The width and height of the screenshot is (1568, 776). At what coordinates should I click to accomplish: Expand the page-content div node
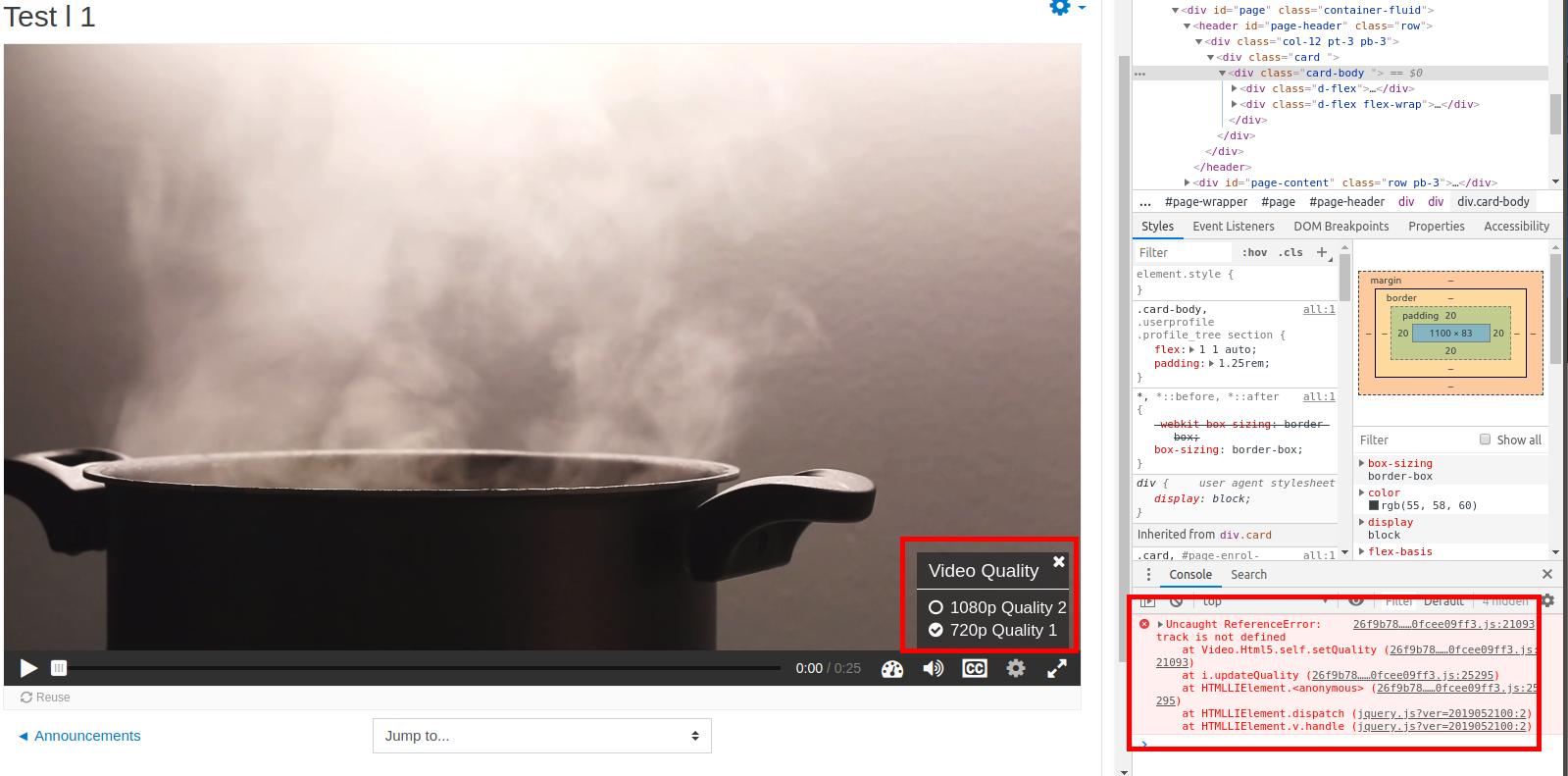click(x=1188, y=183)
